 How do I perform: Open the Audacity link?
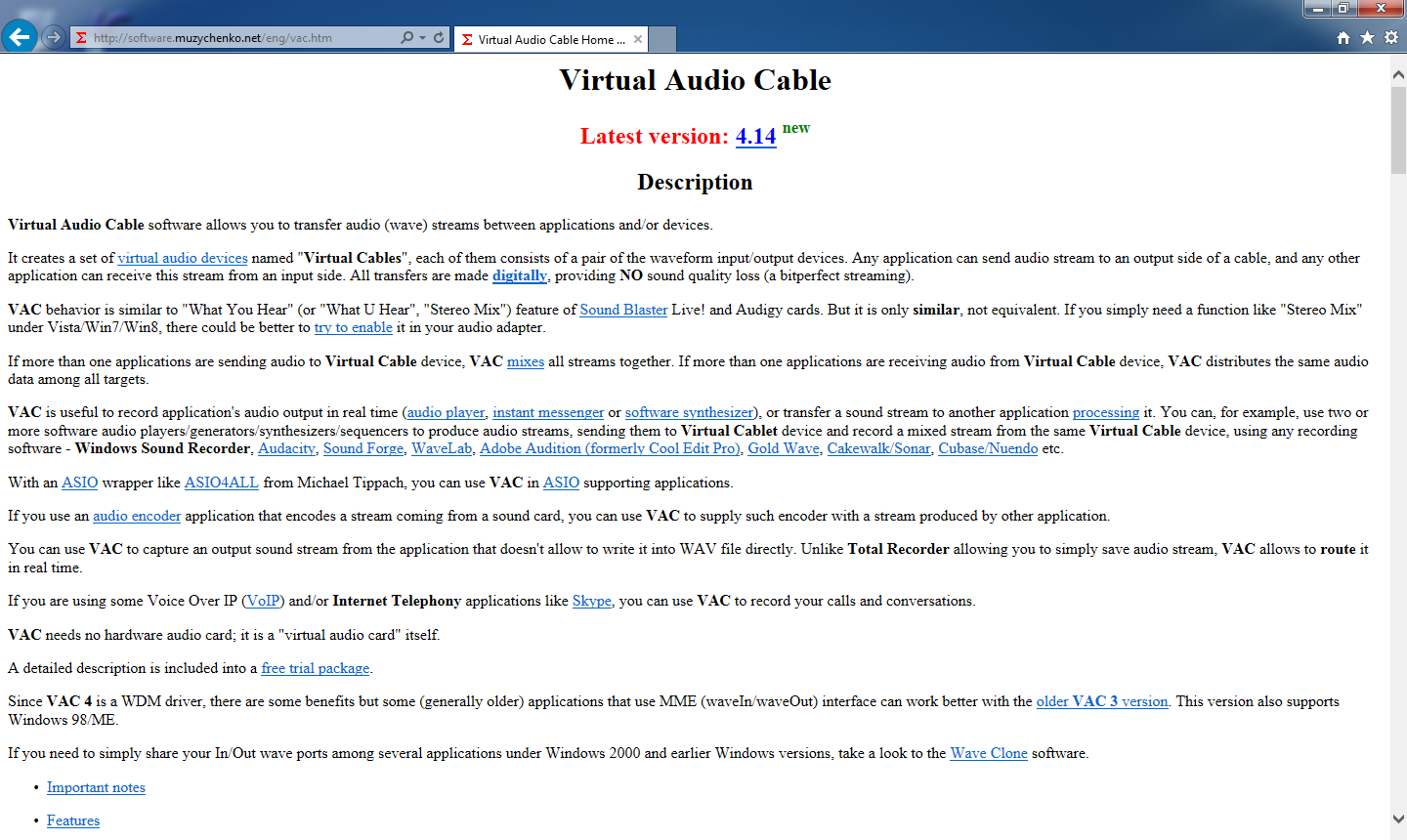coord(286,448)
